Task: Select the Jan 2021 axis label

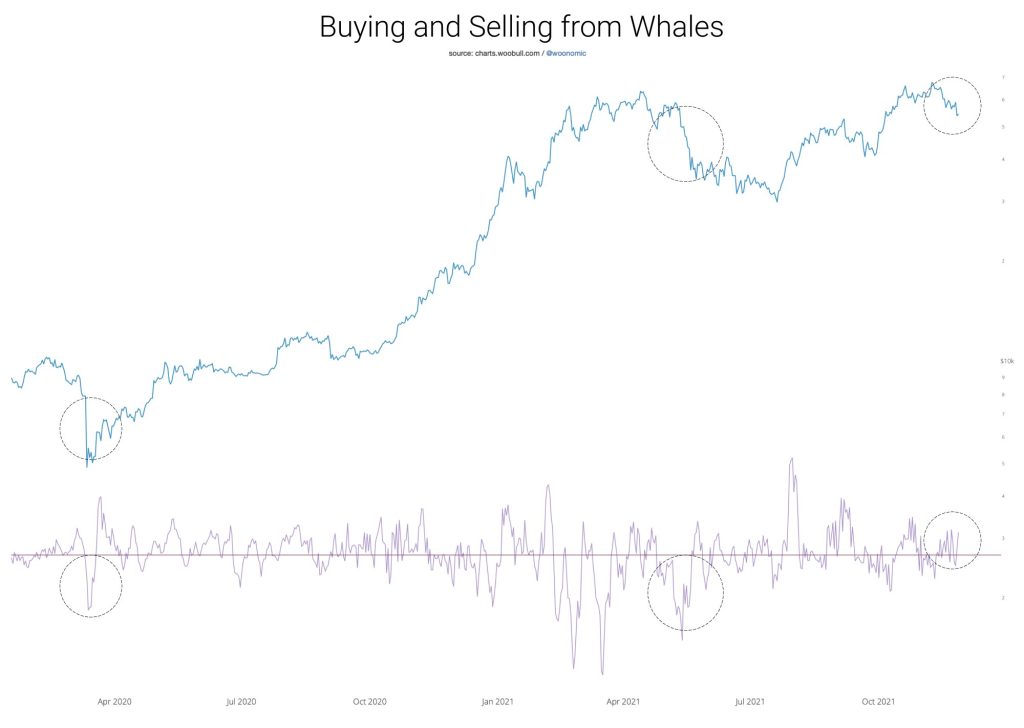Action: (x=498, y=701)
